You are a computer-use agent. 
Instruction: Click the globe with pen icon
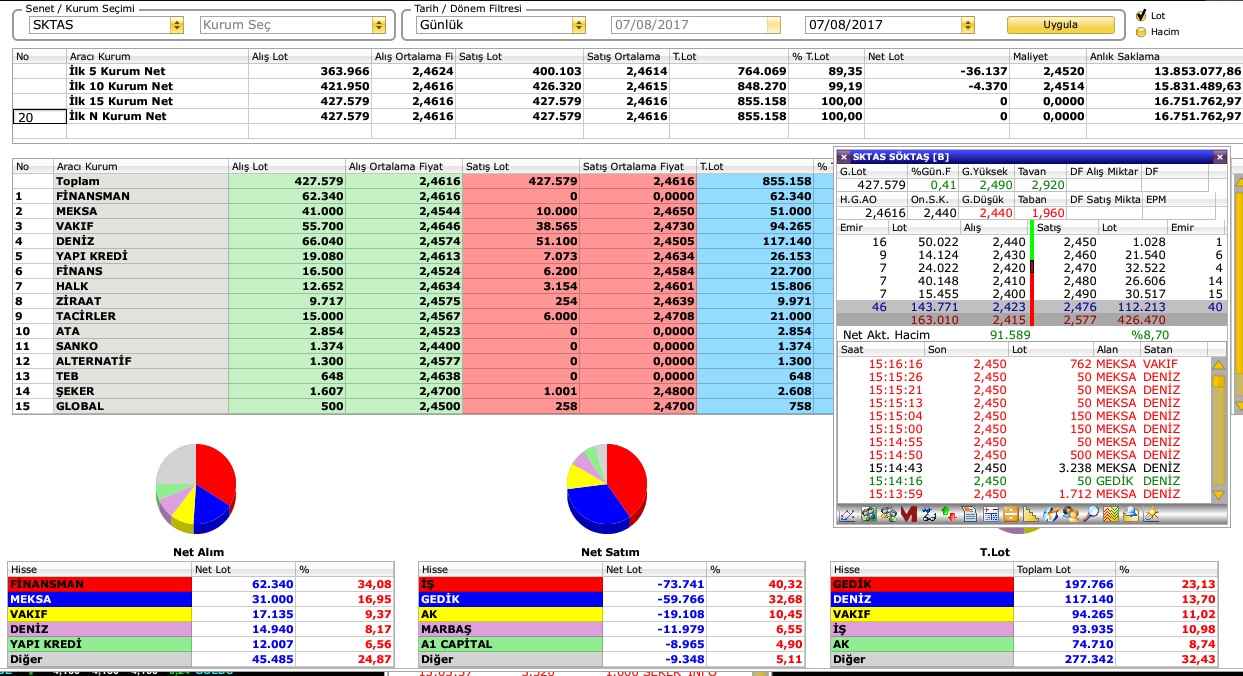[1051, 515]
